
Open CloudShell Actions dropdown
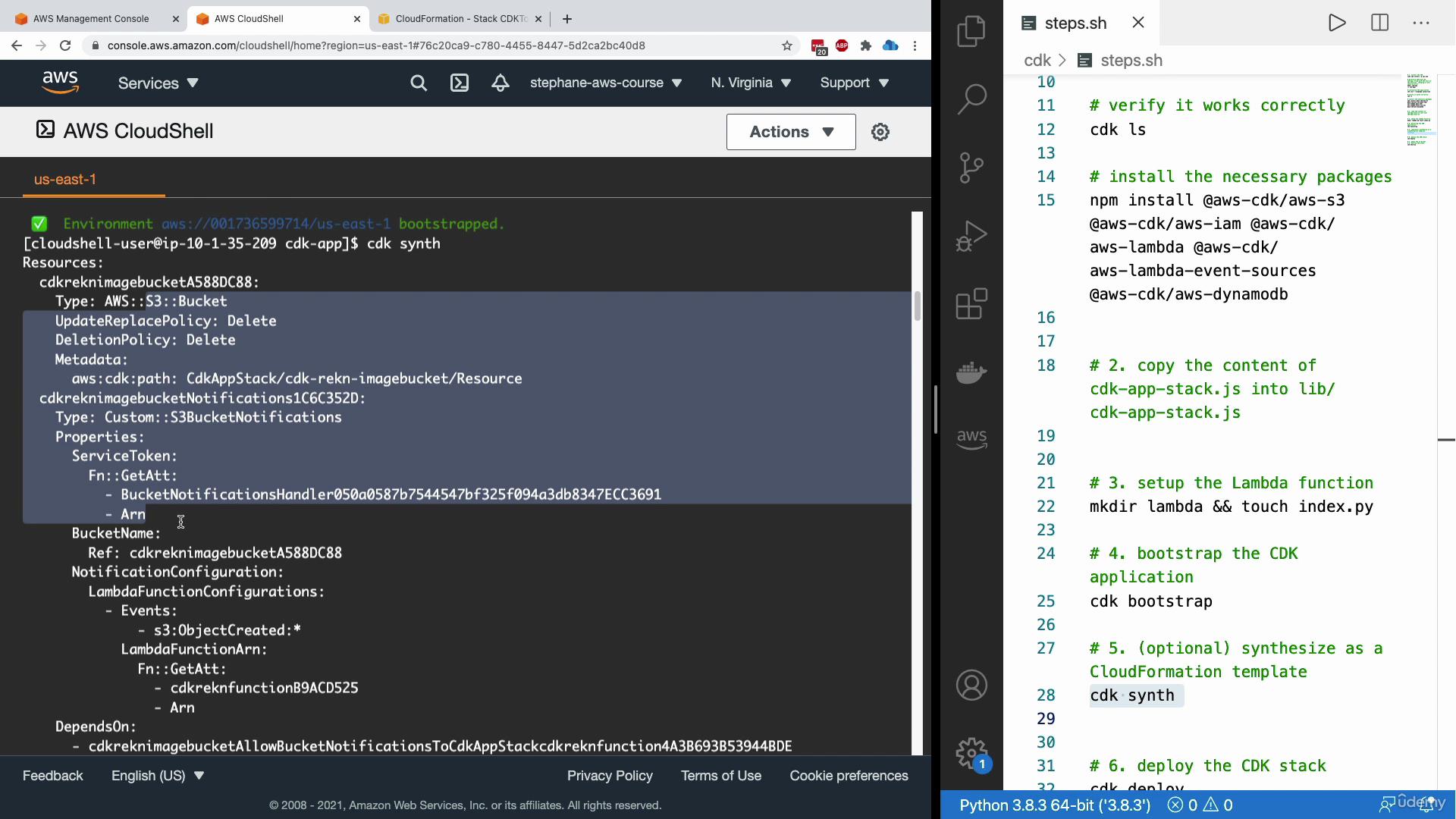click(x=791, y=132)
